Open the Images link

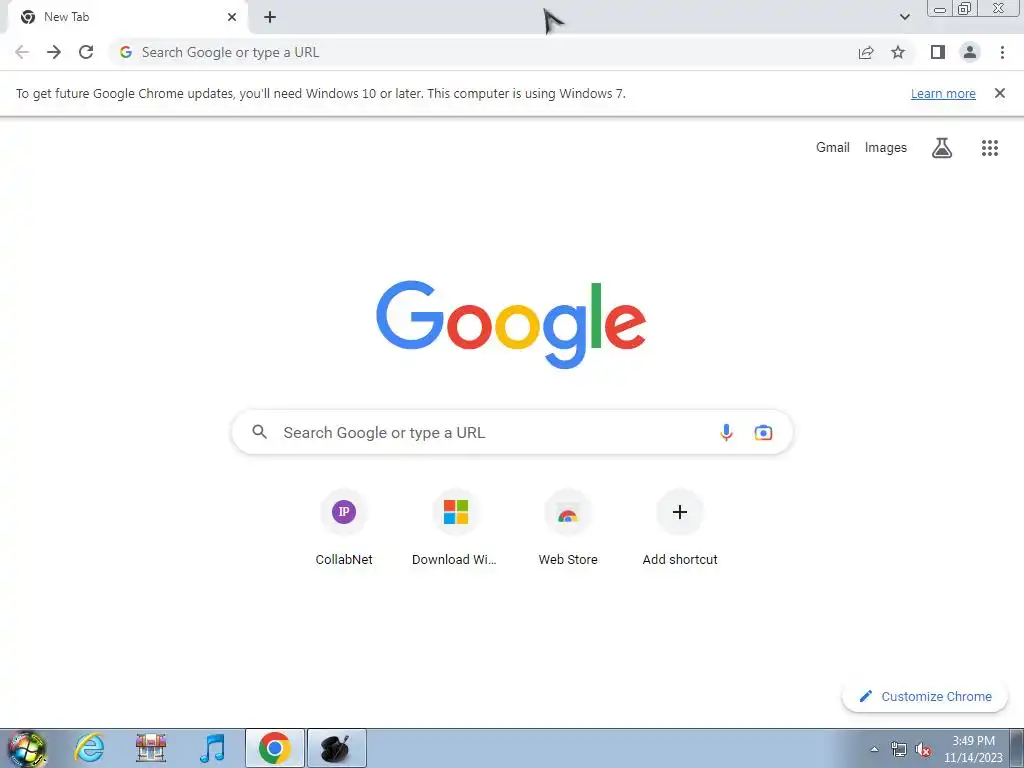point(886,148)
